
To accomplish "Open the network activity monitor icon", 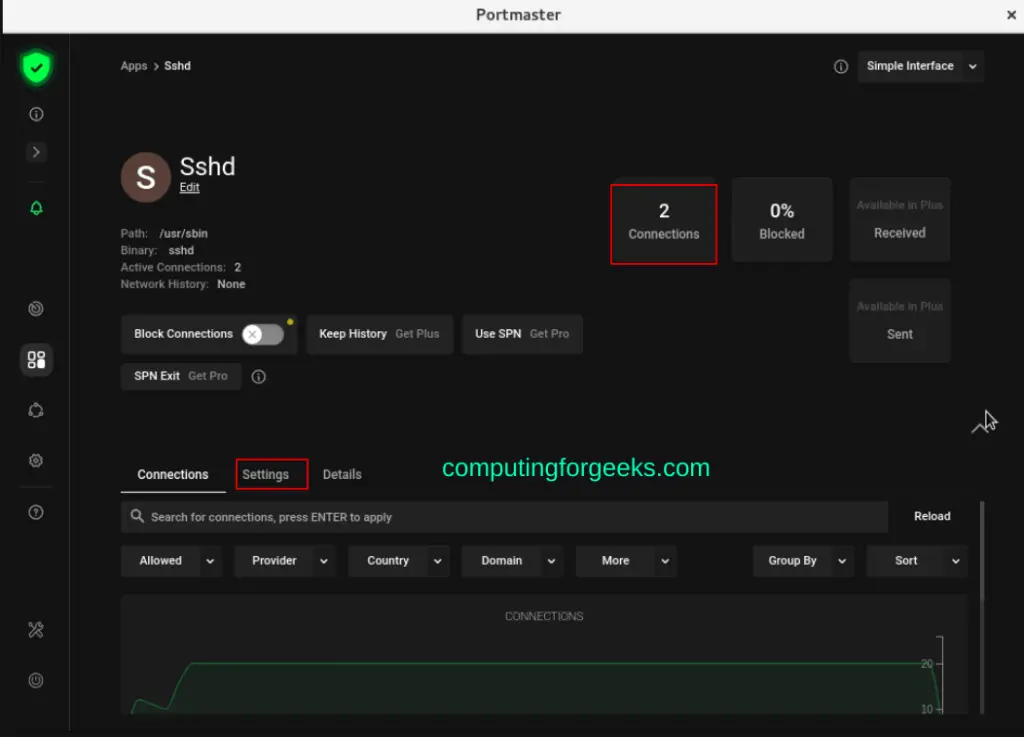I will [x=36, y=309].
